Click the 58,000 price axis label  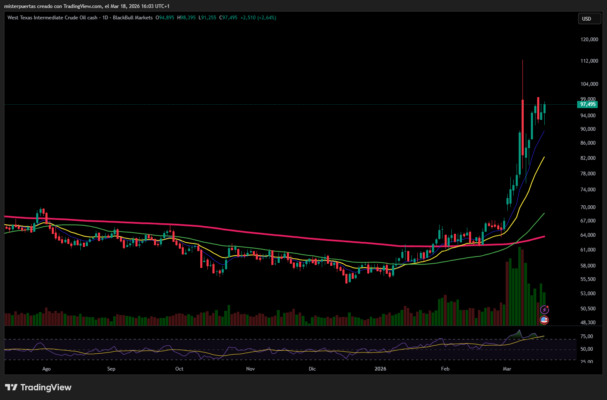[x=586, y=265]
